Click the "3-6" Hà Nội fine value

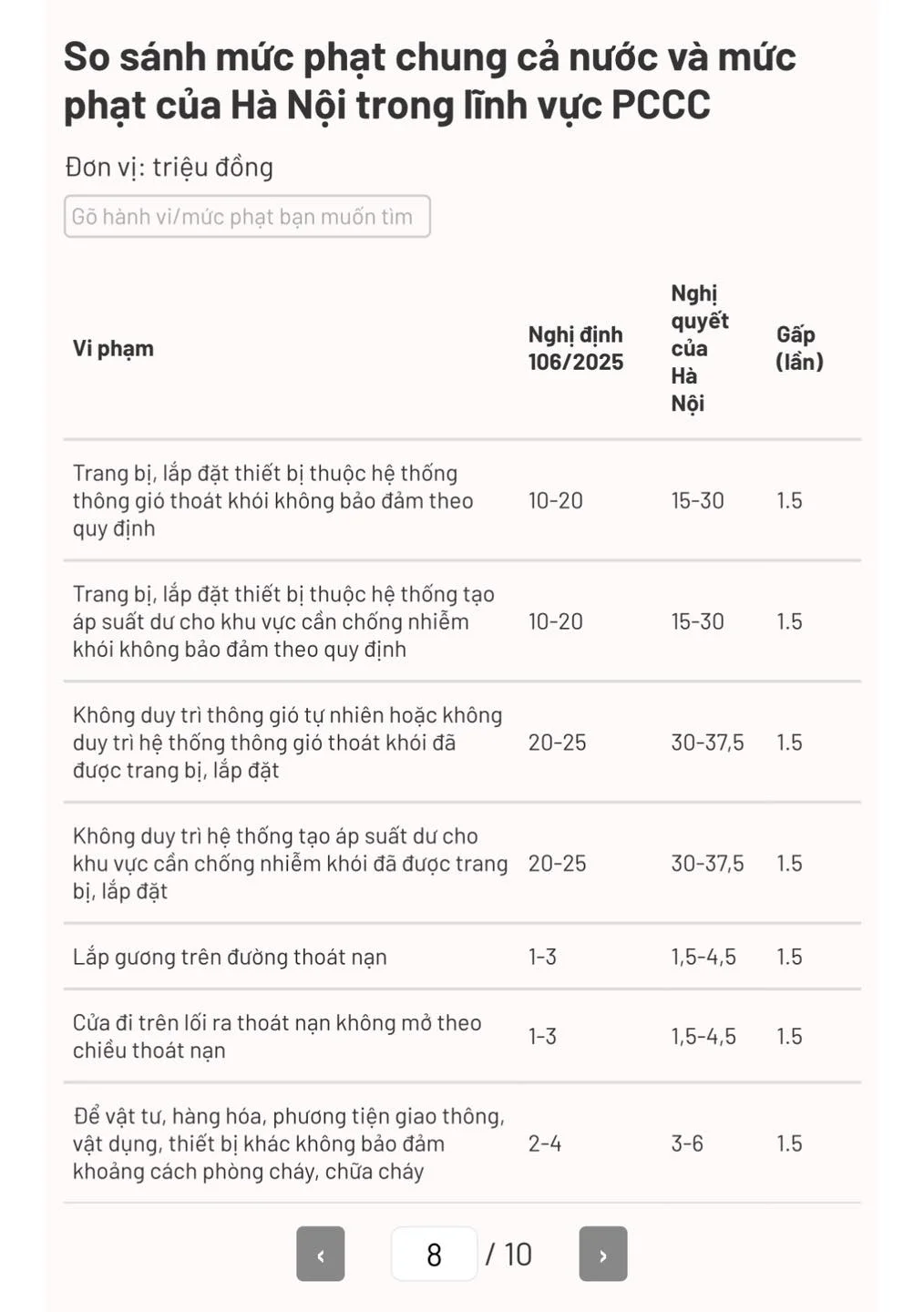[x=687, y=1144]
